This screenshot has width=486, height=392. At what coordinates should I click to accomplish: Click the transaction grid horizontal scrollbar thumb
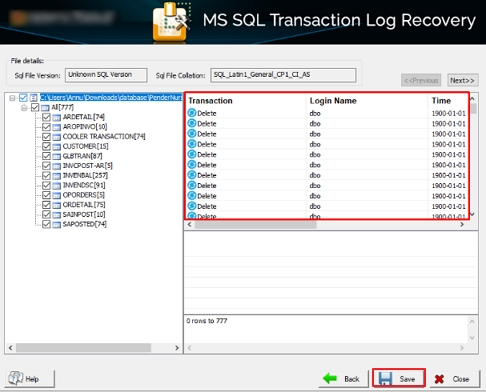[x=256, y=225]
